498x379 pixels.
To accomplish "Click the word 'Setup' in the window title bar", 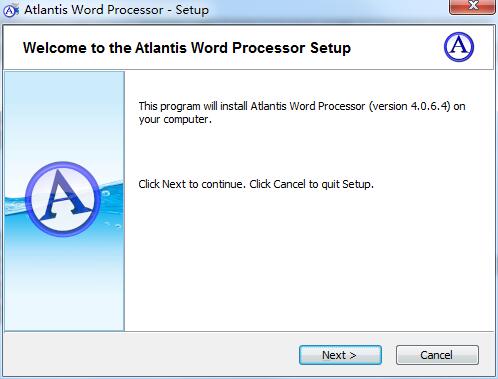I will pos(192,10).
